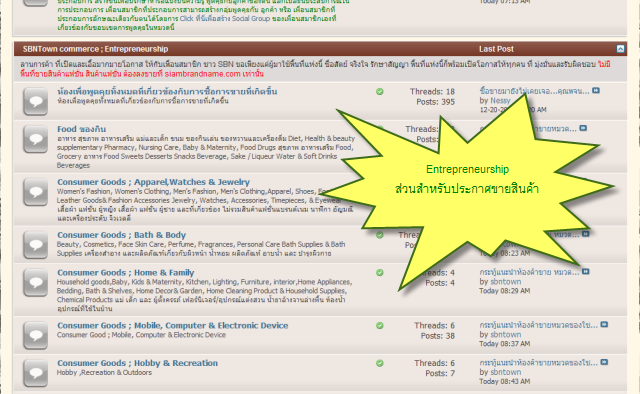Click the speech bubble icon beside Food forum
640x394 pixels.
click(36, 139)
